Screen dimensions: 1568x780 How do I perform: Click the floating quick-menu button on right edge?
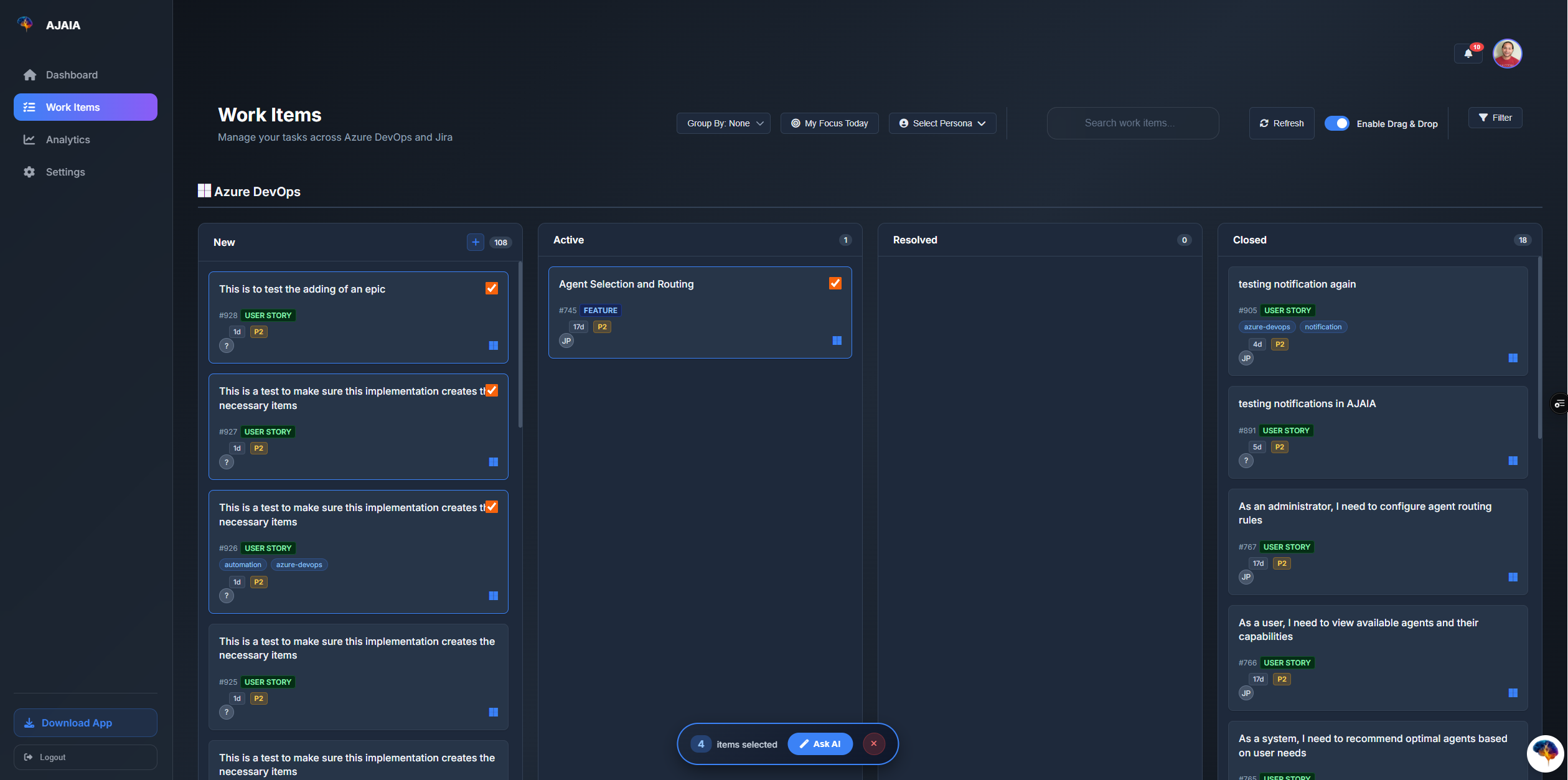[x=1560, y=403]
